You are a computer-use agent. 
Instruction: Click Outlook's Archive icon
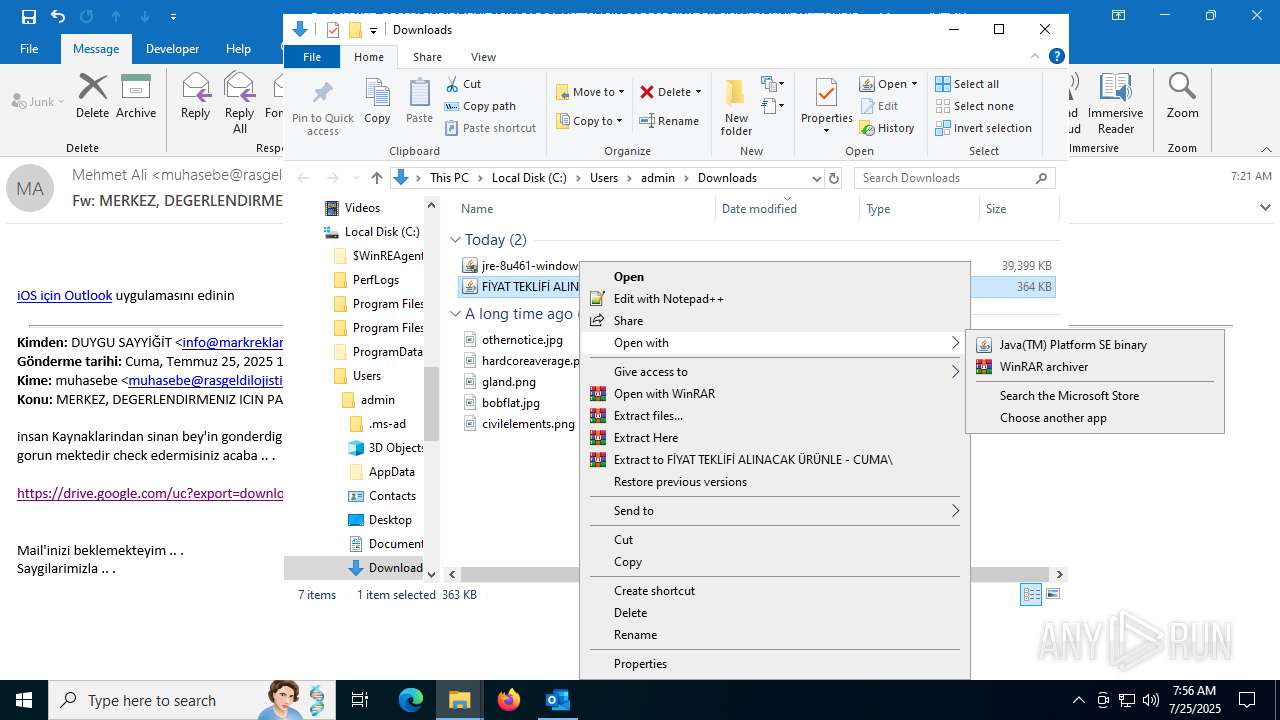[x=136, y=88]
